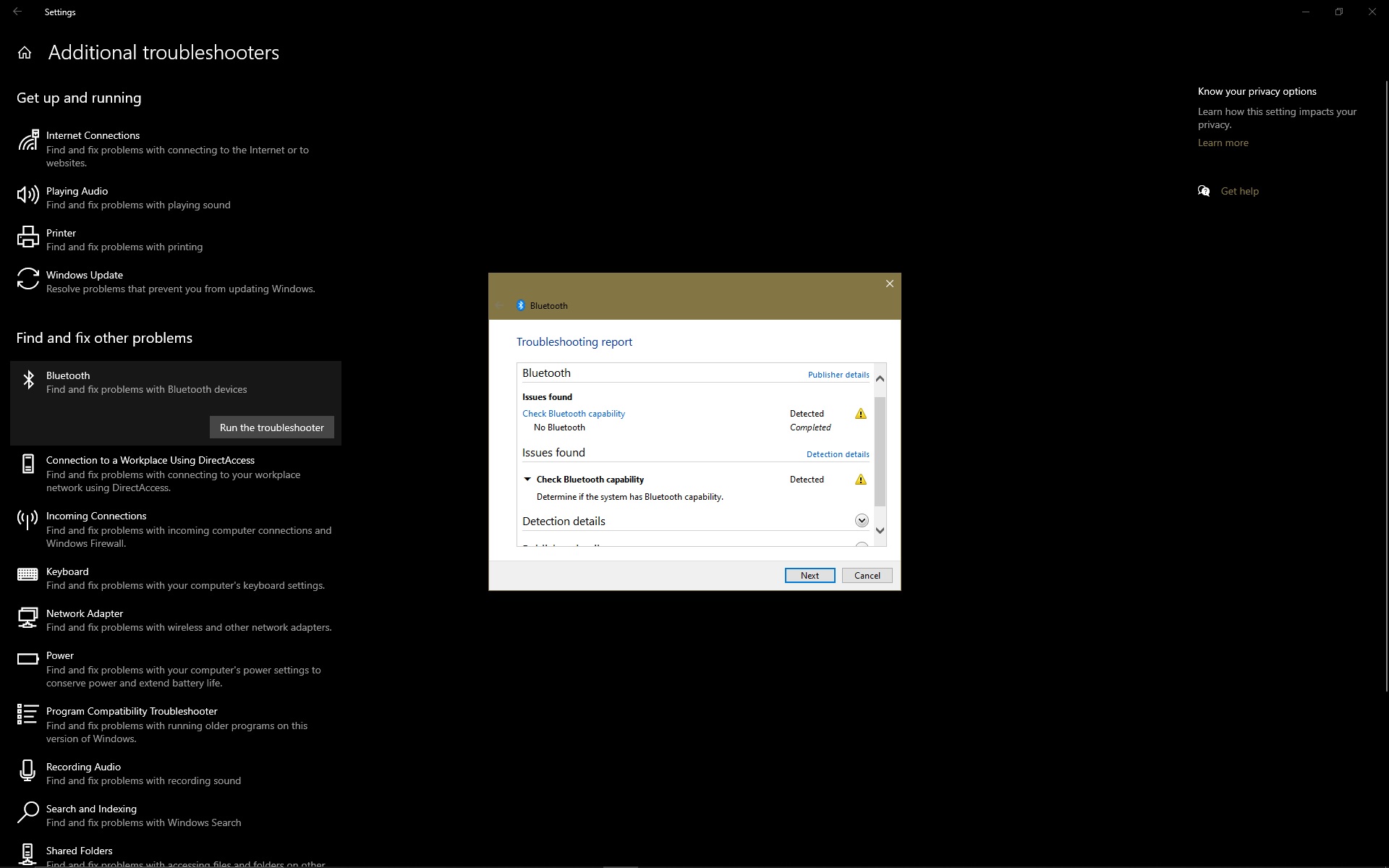1389x868 pixels.
Task: Click warning icon beside Check Bluetooth capability link
Action: coord(860,414)
